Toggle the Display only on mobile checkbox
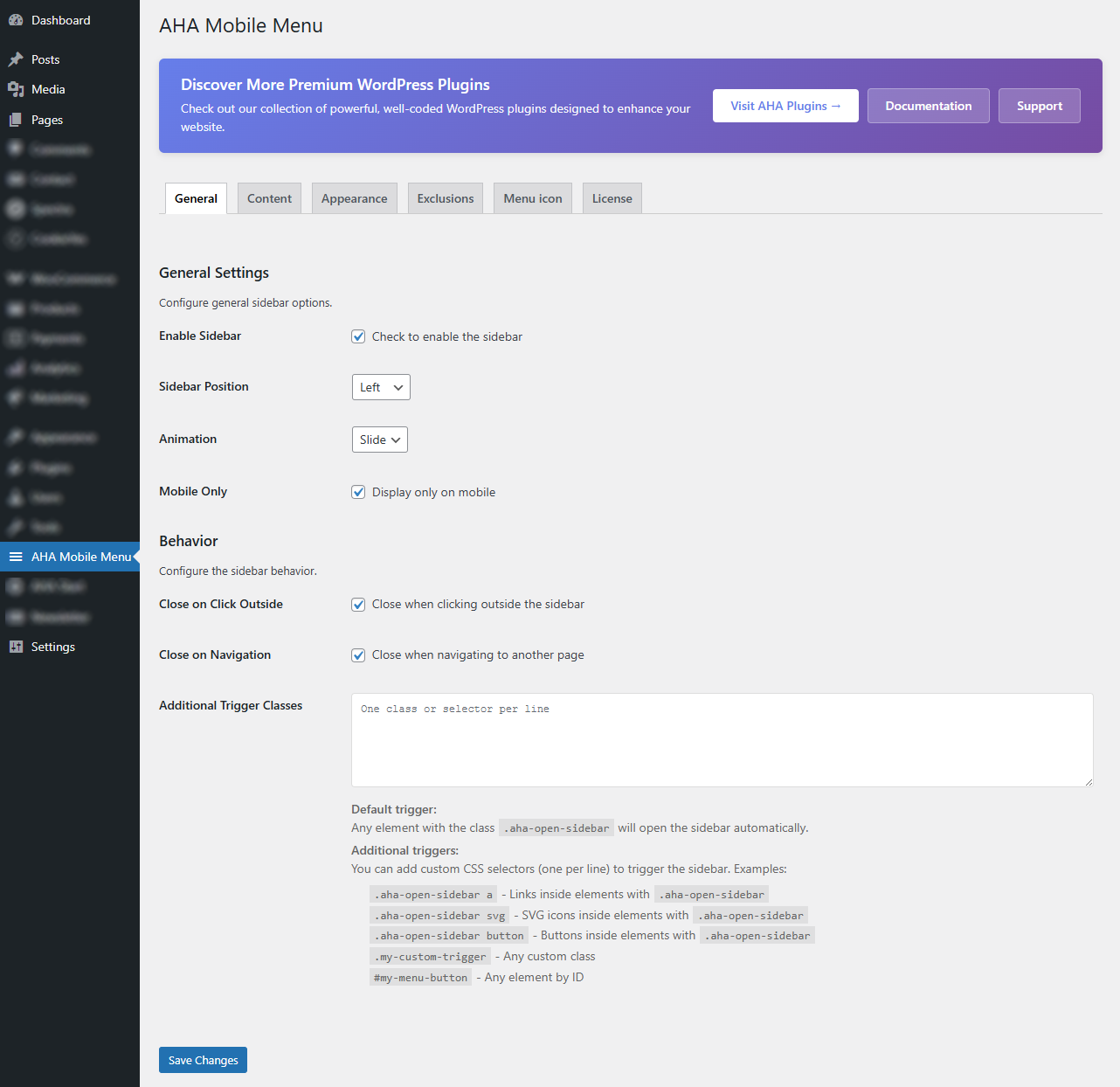This screenshot has height=1087, width=1120. pos(358,492)
